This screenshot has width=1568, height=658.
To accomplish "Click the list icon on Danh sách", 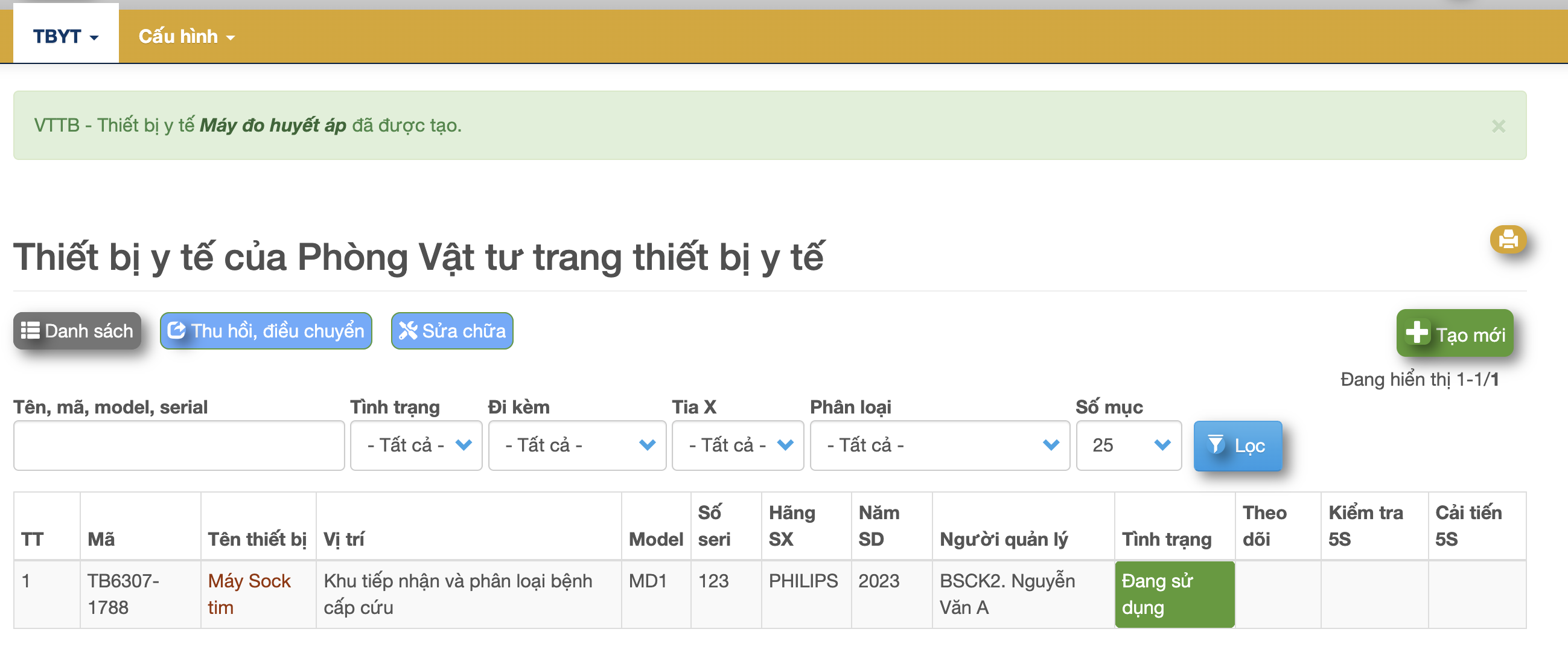I will [x=30, y=331].
